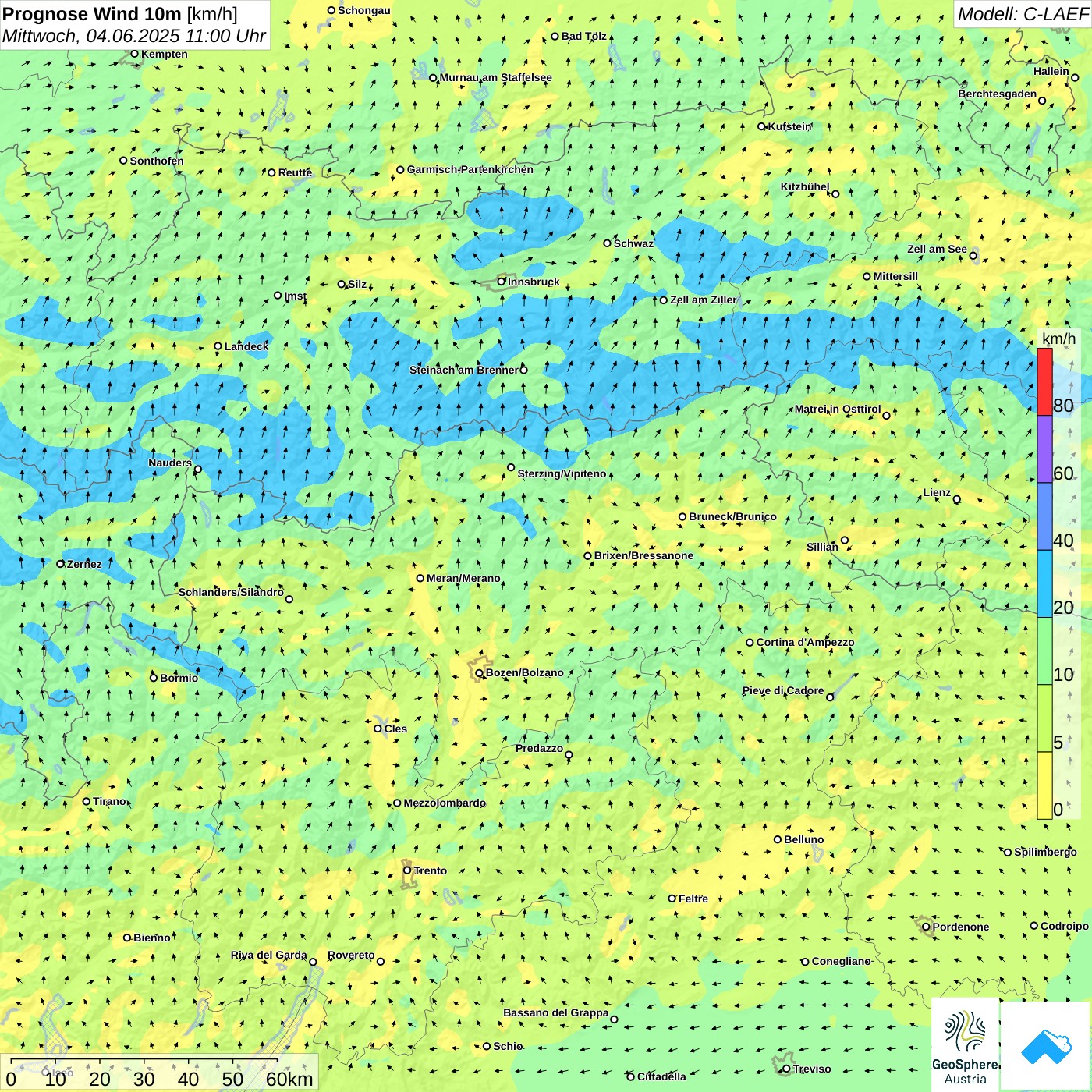Click the Kempten label

pyautogui.click(x=164, y=54)
